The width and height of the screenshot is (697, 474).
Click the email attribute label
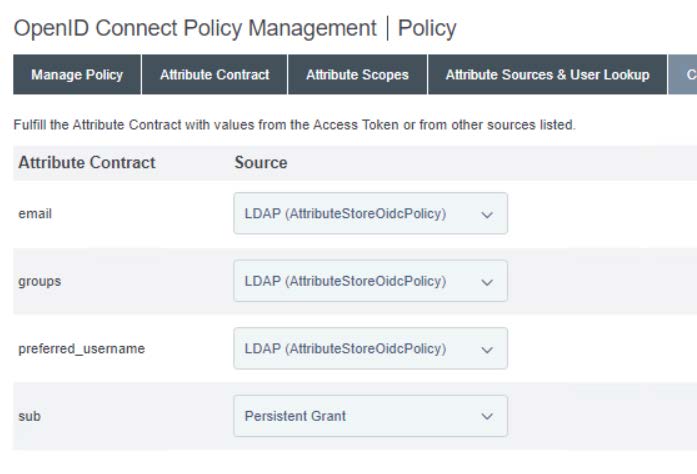35,214
